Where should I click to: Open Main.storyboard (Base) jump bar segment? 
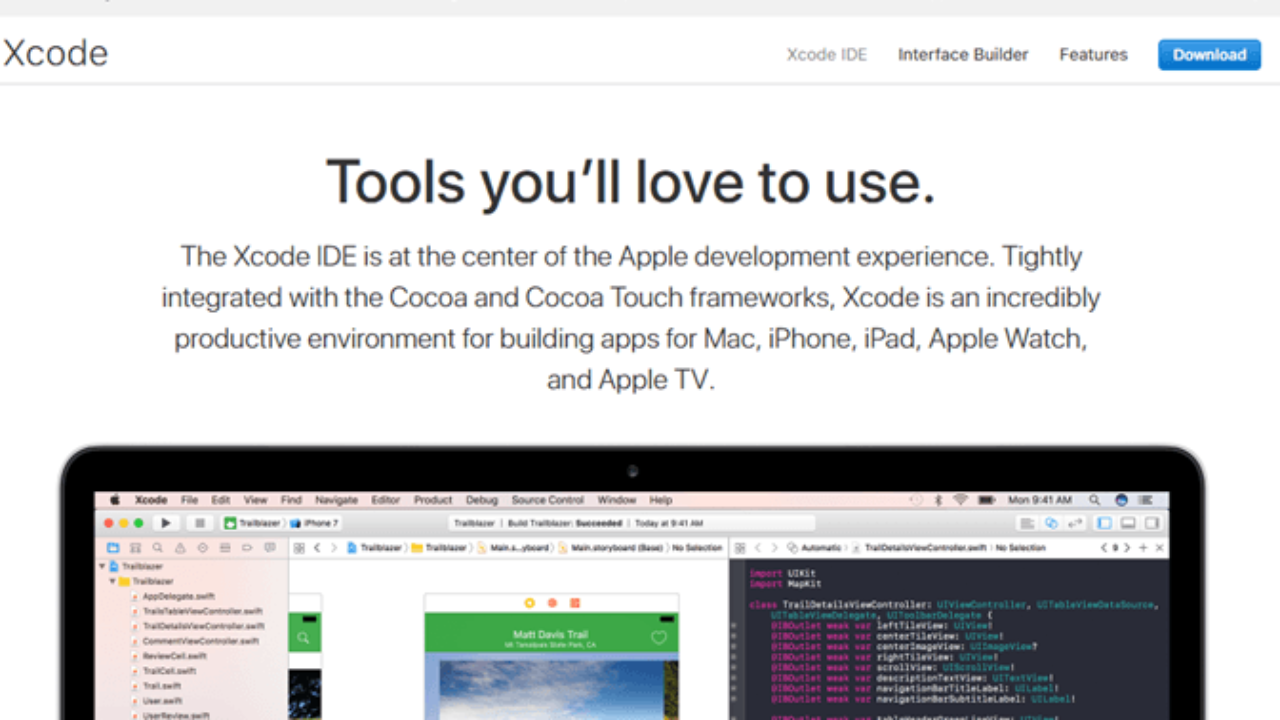click(x=609, y=548)
